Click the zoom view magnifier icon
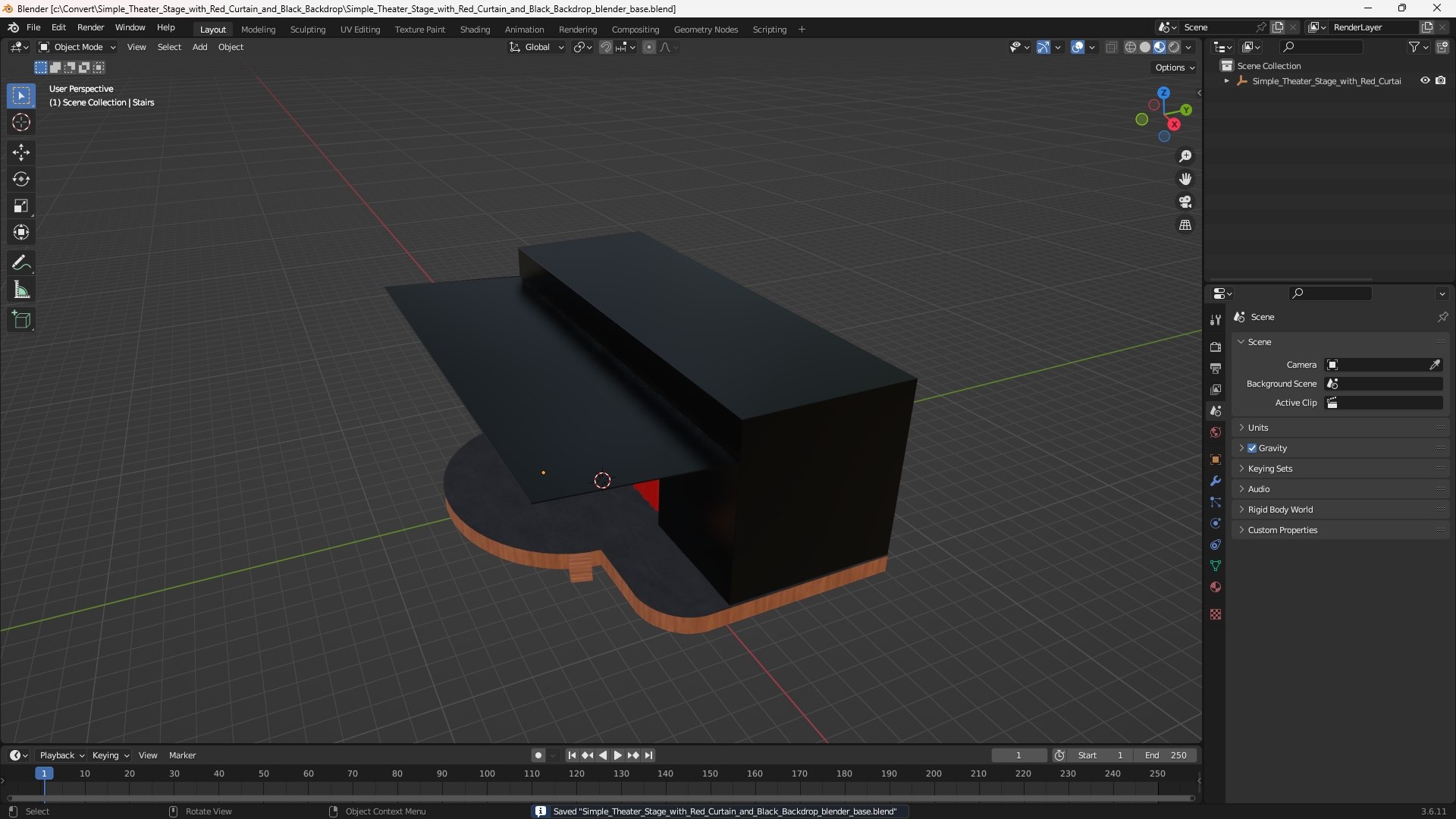This screenshot has height=819, width=1456. [x=1185, y=156]
